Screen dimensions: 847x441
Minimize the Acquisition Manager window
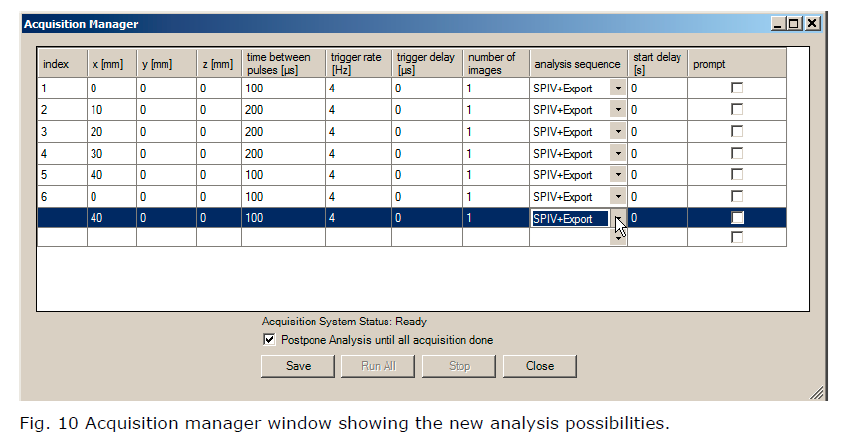(x=779, y=24)
